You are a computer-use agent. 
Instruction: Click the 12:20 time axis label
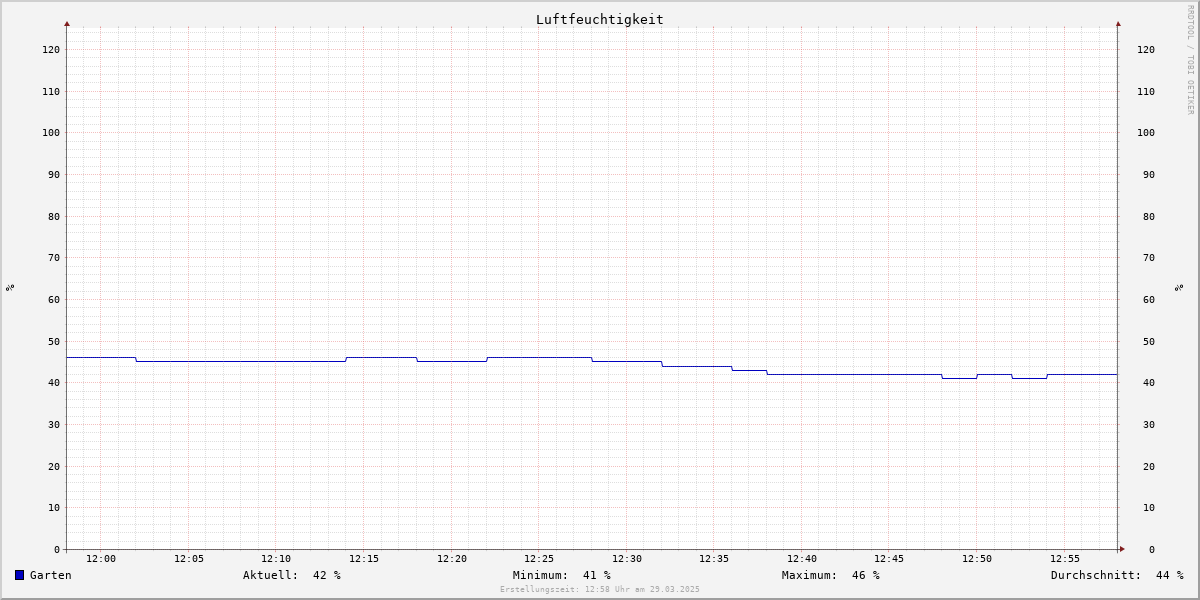coord(452,559)
